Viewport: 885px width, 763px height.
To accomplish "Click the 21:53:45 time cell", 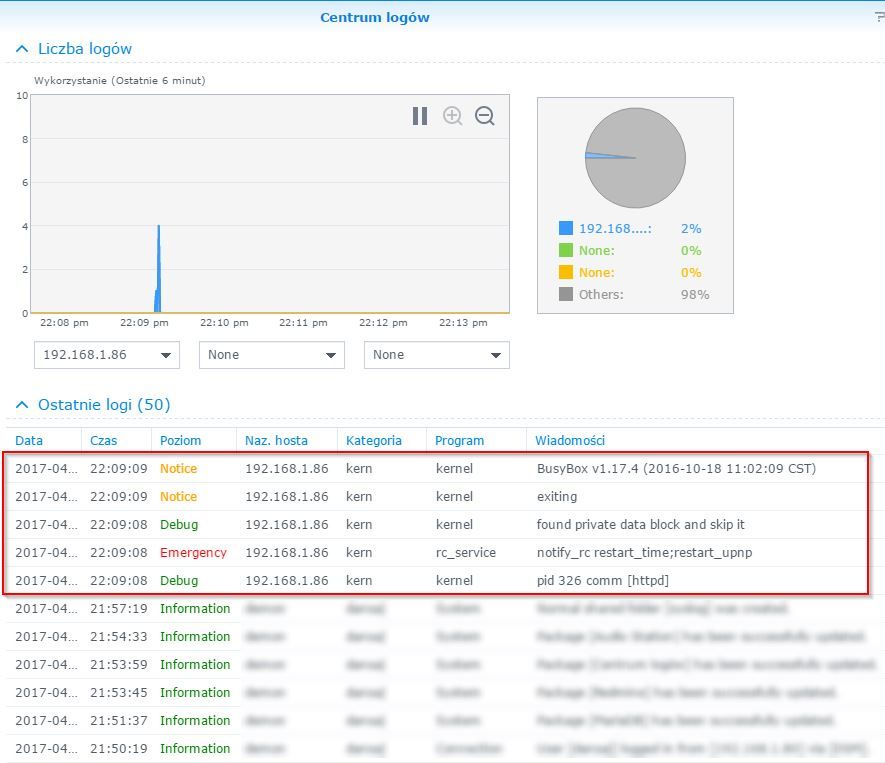I will click(x=119, y=692).
